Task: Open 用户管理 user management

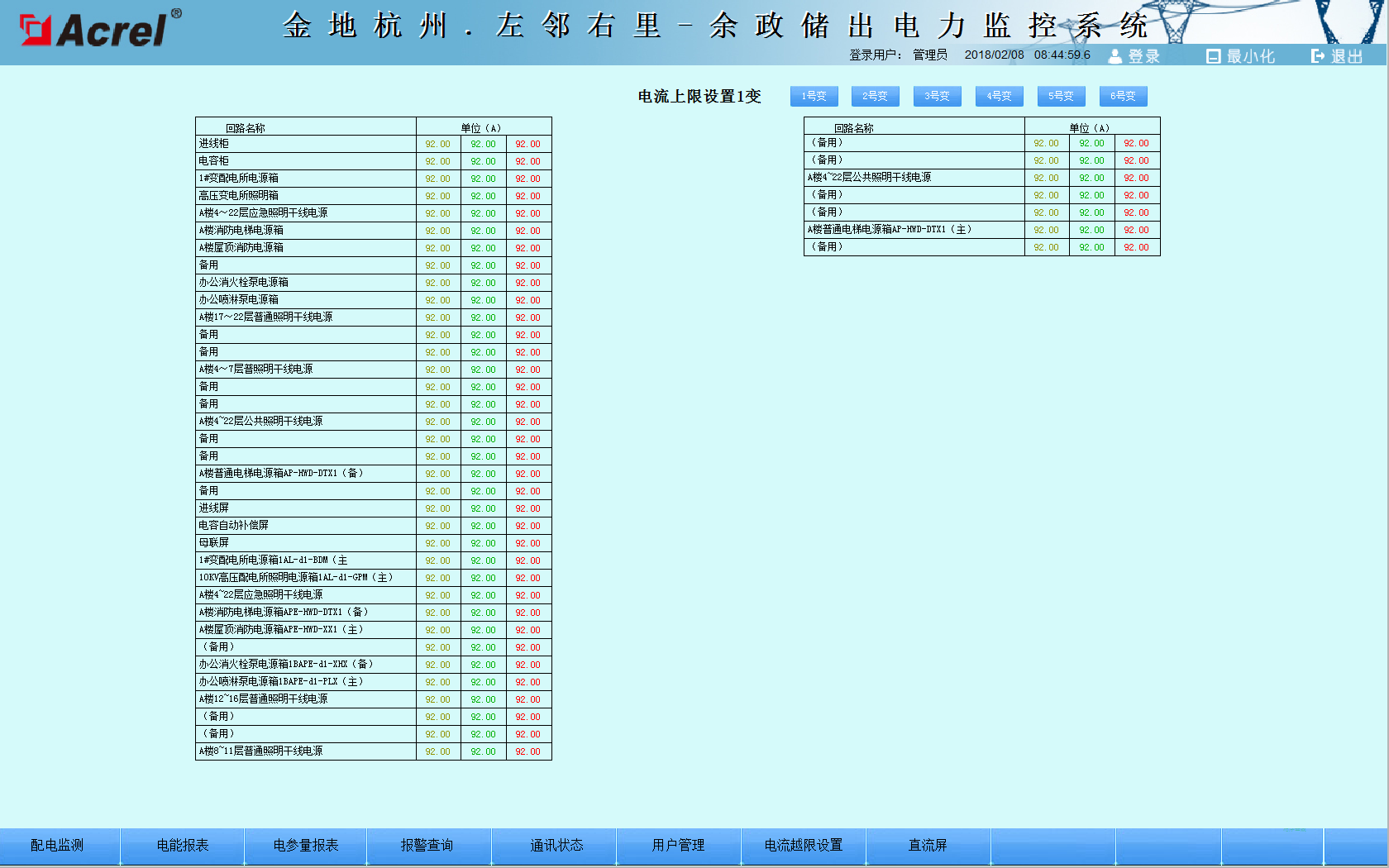Action: point(678,845)
